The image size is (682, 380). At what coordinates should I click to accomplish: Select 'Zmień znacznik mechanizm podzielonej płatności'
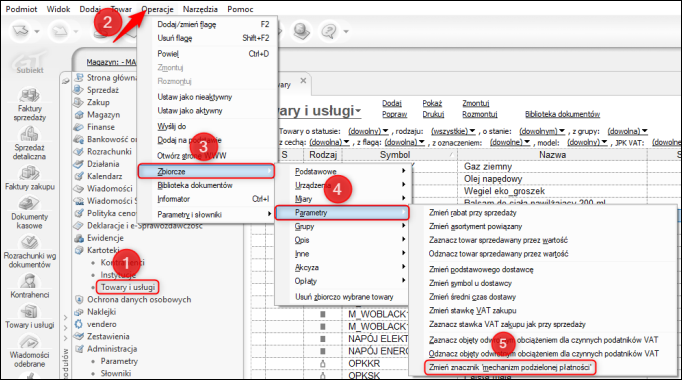click(510, 367)
